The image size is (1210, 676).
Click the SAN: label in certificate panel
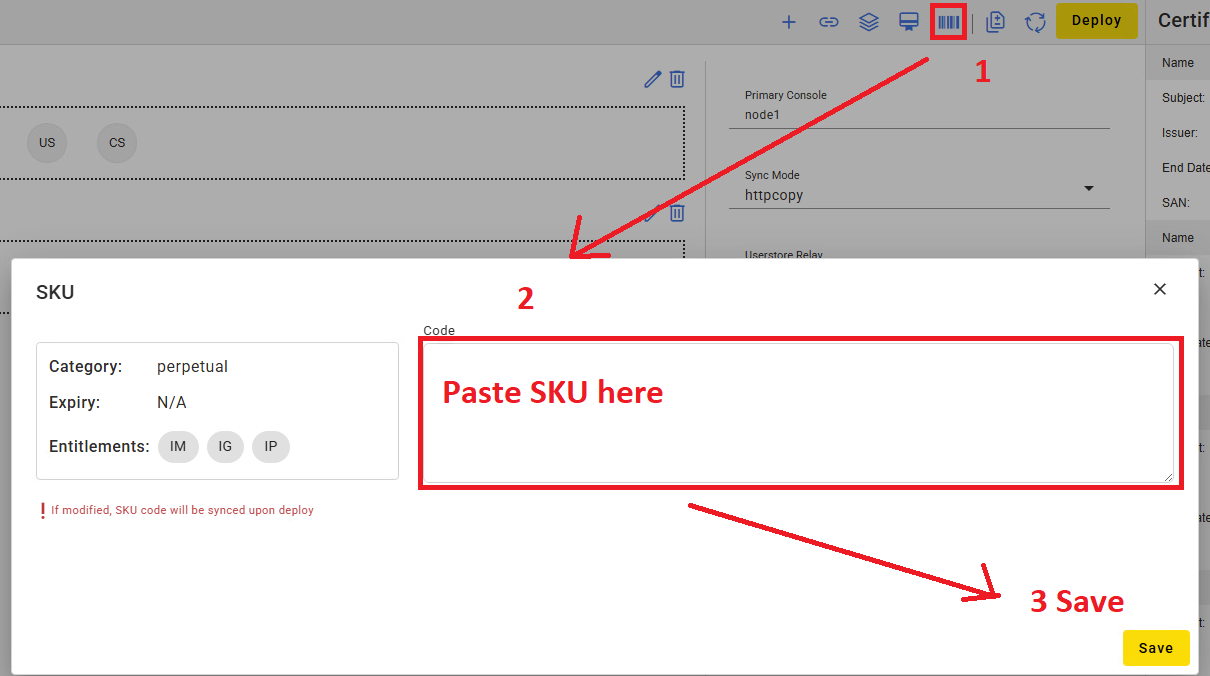click(1176, 203)
